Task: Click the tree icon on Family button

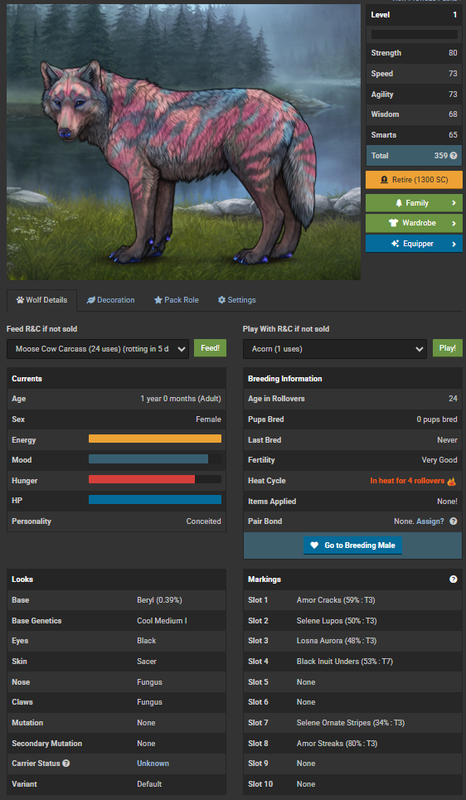Action: [x=399, y=203]
